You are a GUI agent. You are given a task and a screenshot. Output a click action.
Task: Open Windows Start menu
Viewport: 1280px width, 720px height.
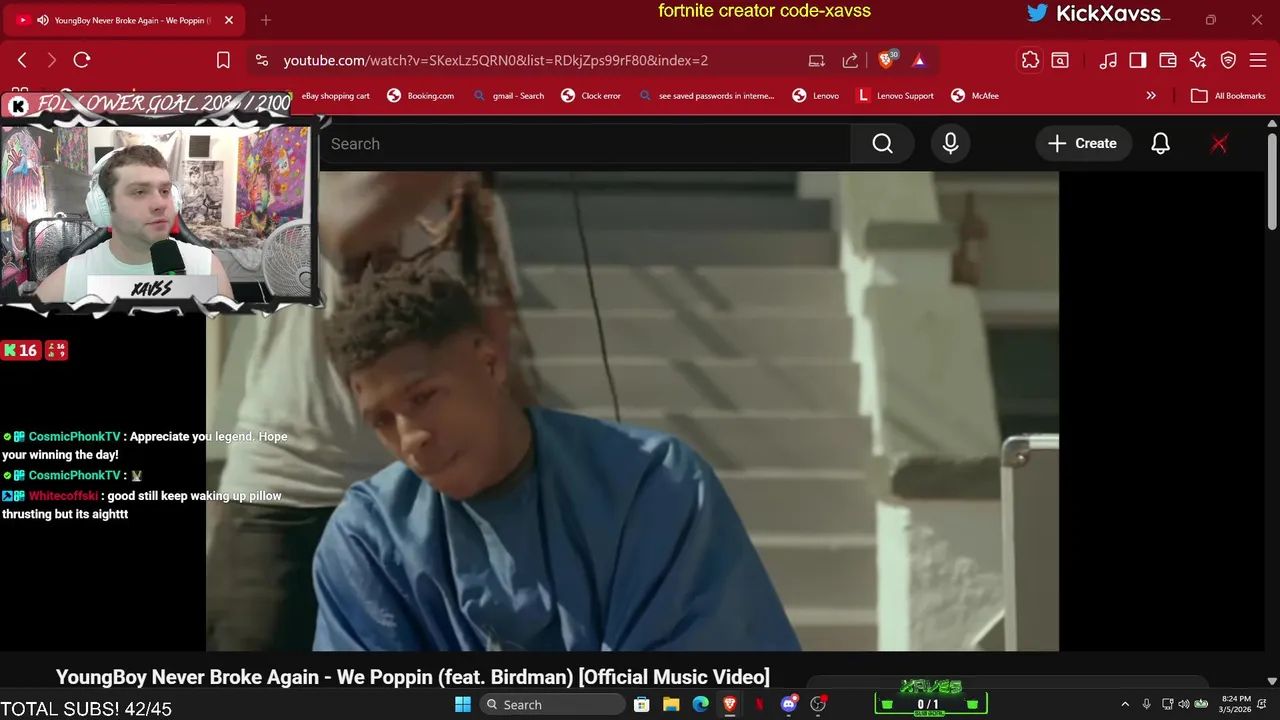point(463,704)
